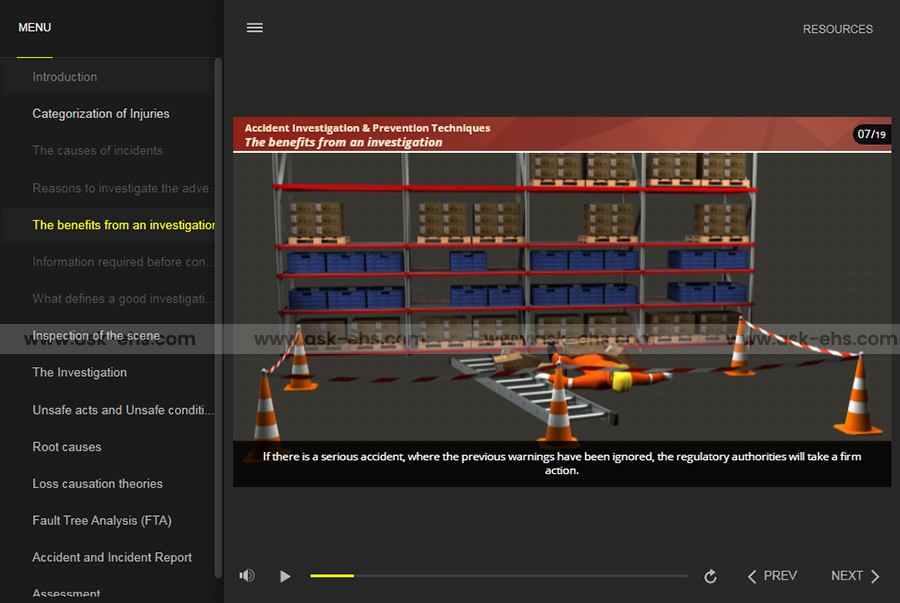Image resolution: width=900 pixels, height=603 pixels.
Task: Toggle the hamburger menu icon
Action: tap(255, 28)
